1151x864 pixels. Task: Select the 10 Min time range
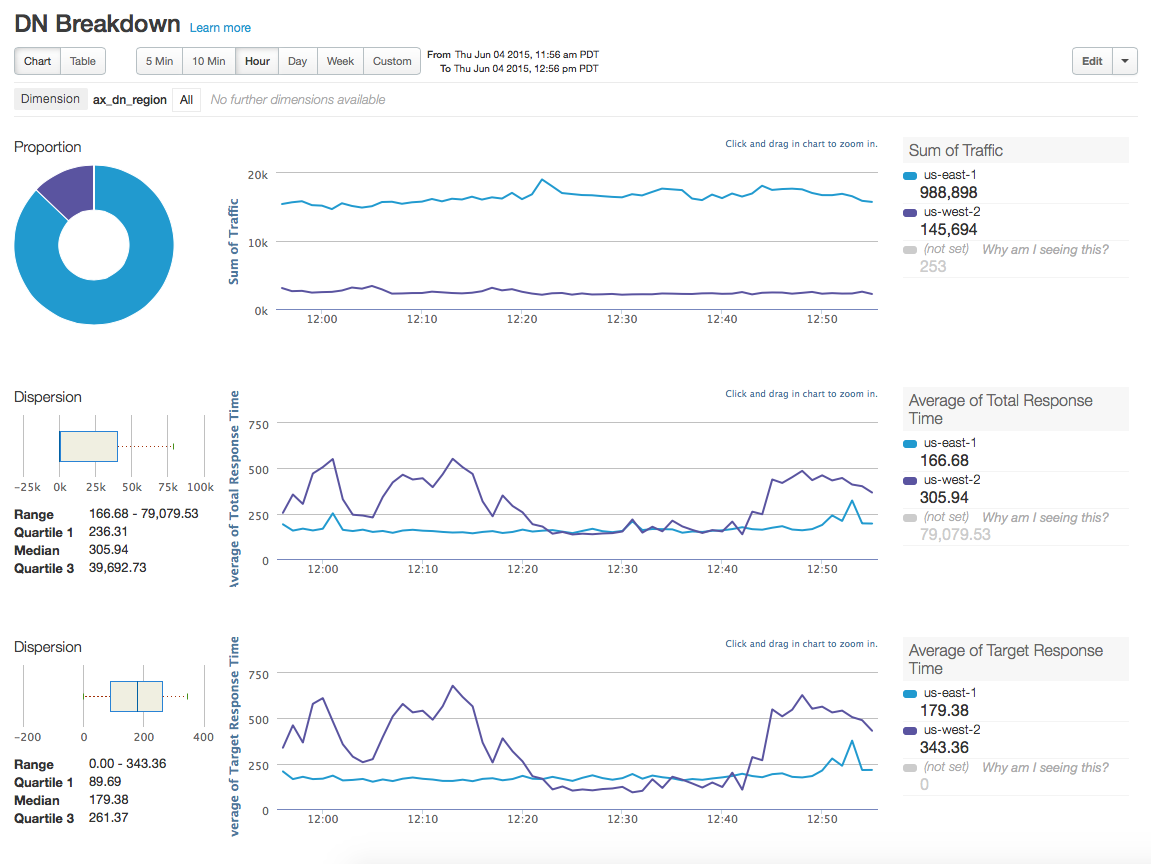208,61
